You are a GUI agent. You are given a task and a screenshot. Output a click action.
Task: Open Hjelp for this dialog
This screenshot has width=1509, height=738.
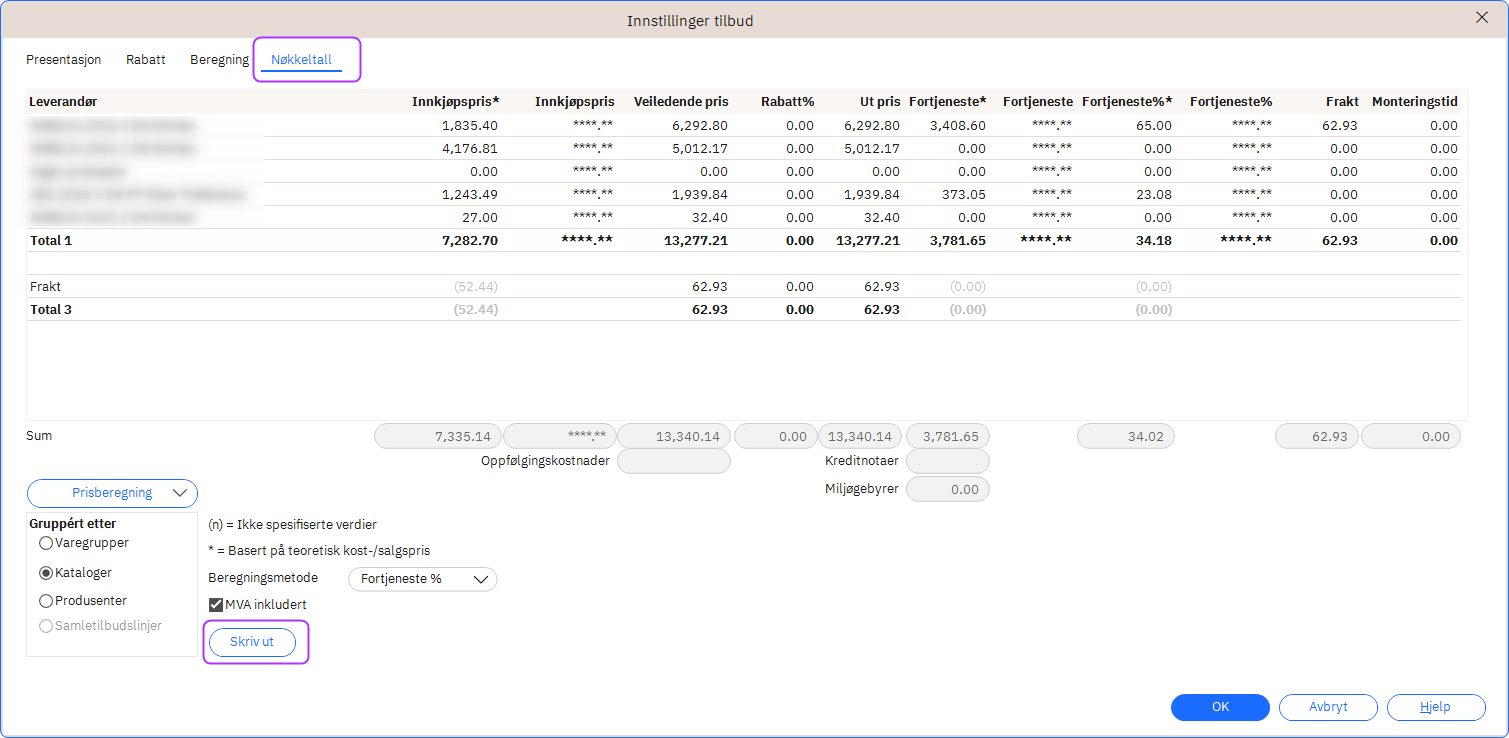(x=1435, y=707)
